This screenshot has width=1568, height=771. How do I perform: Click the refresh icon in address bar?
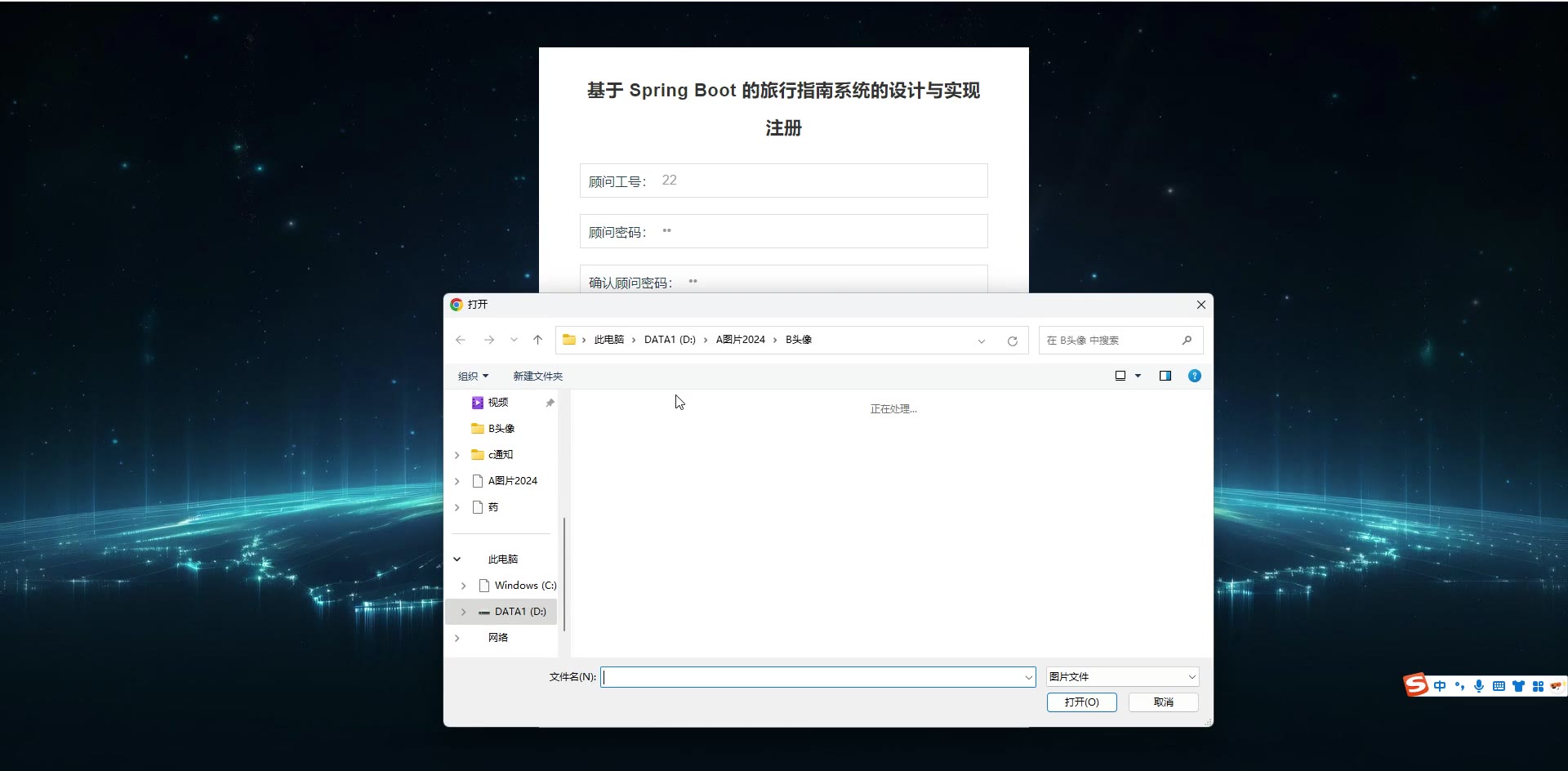[1012, 341]
